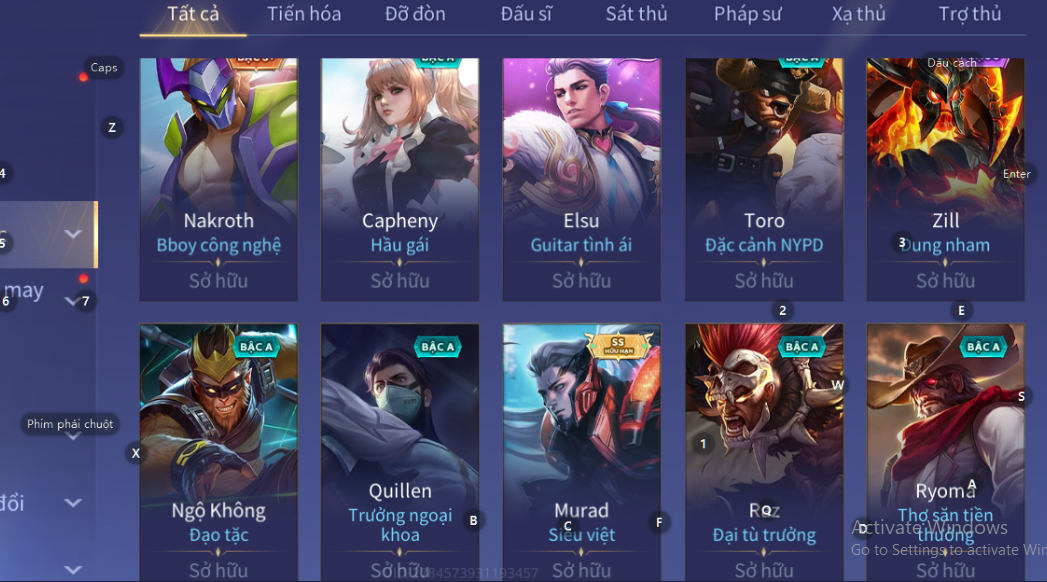Switch to the Sát thủ tab
Screen dimensions: 1047x582
pyautogui.click(x=636, y=14)
